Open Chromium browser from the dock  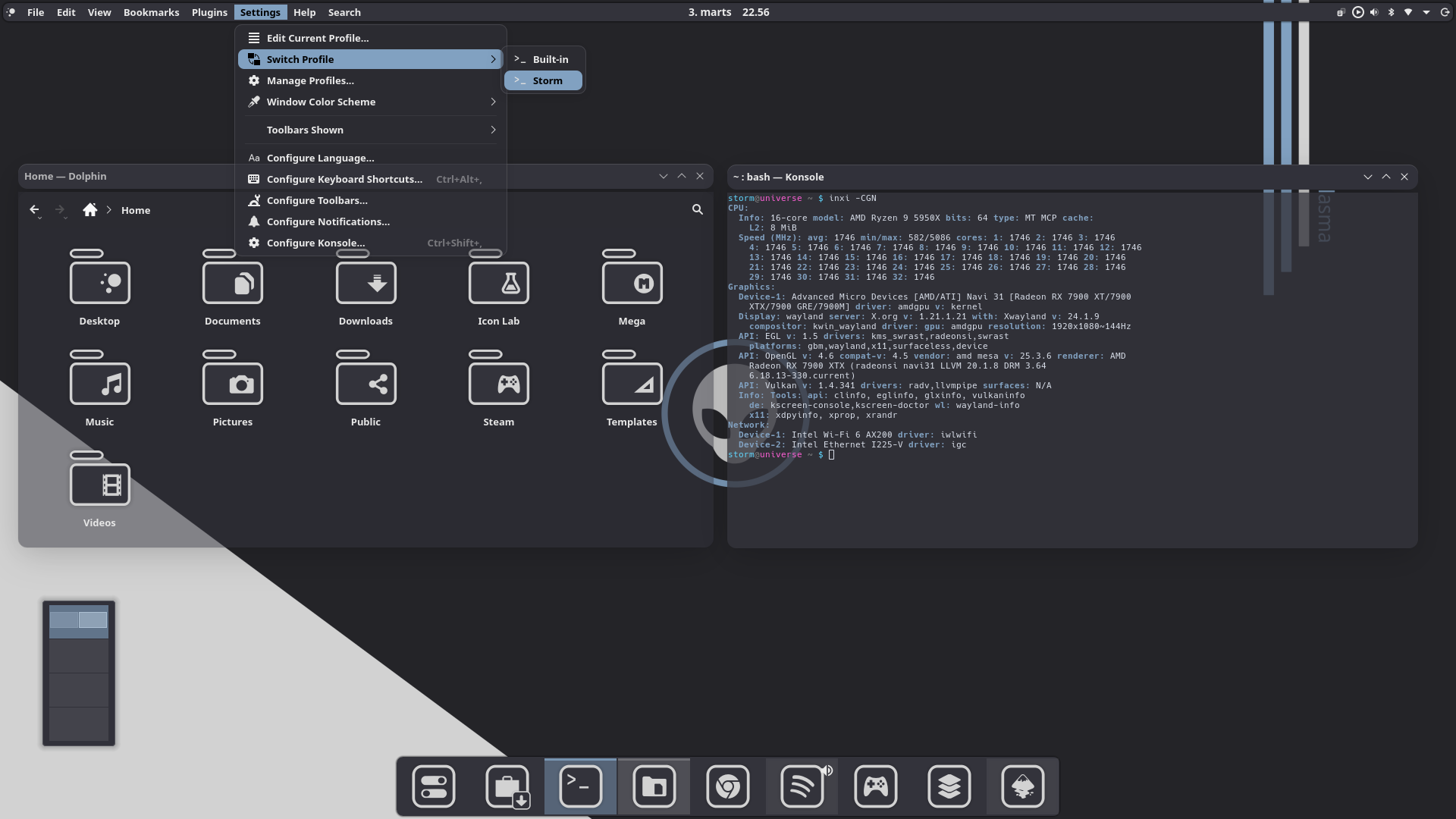point(727,786)
